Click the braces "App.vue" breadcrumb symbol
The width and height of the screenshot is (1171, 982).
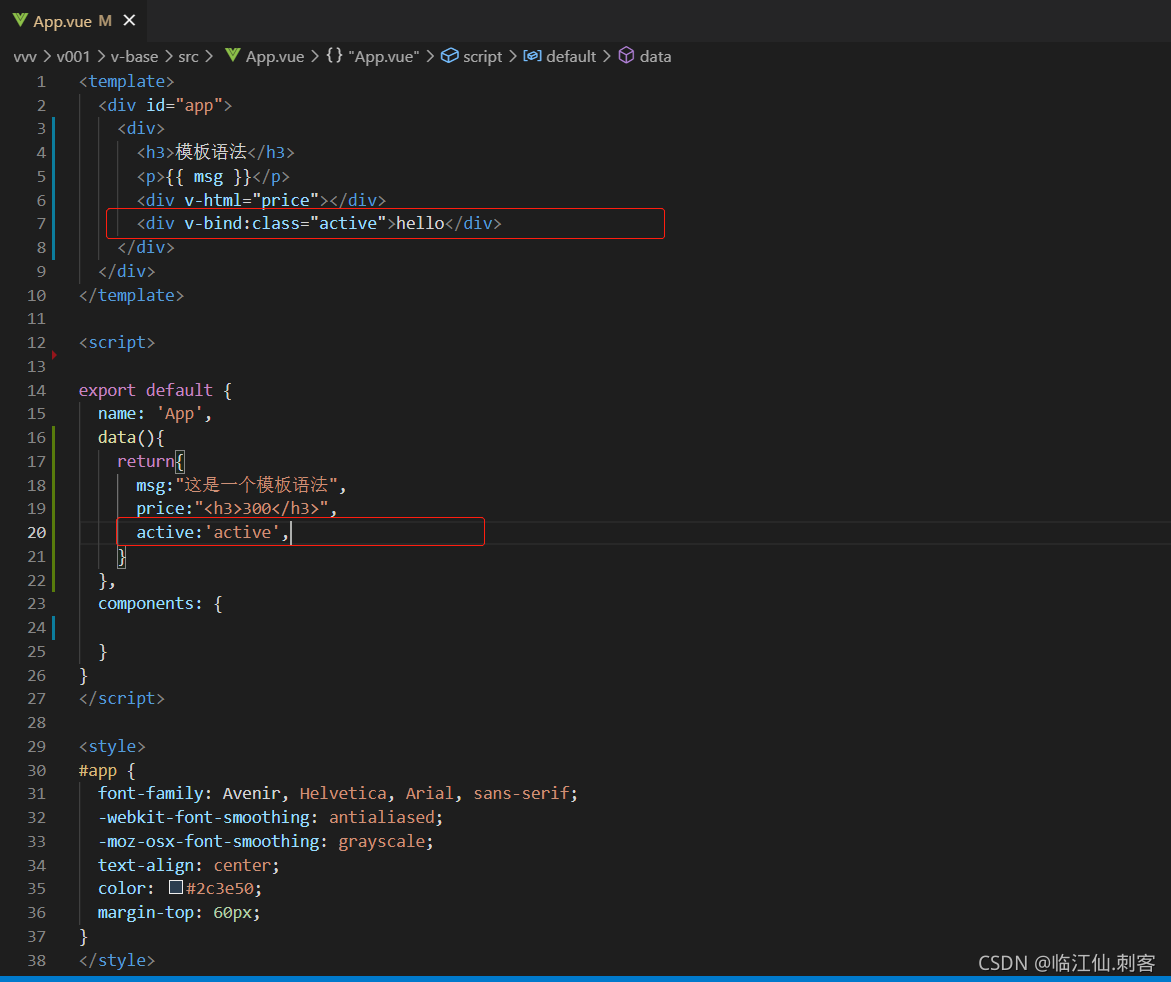(373, 57)
